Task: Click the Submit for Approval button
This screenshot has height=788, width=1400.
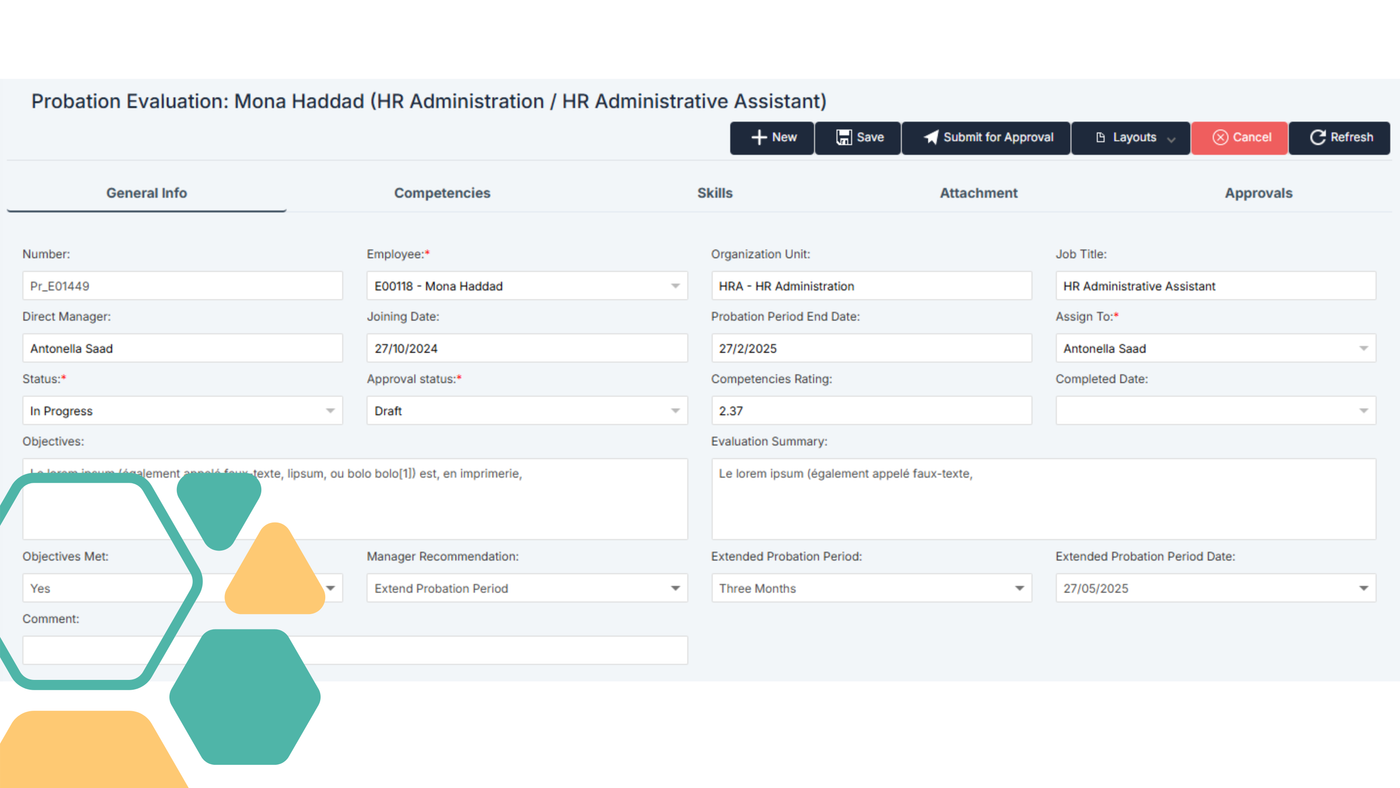Action: click(x=985, y=138)
